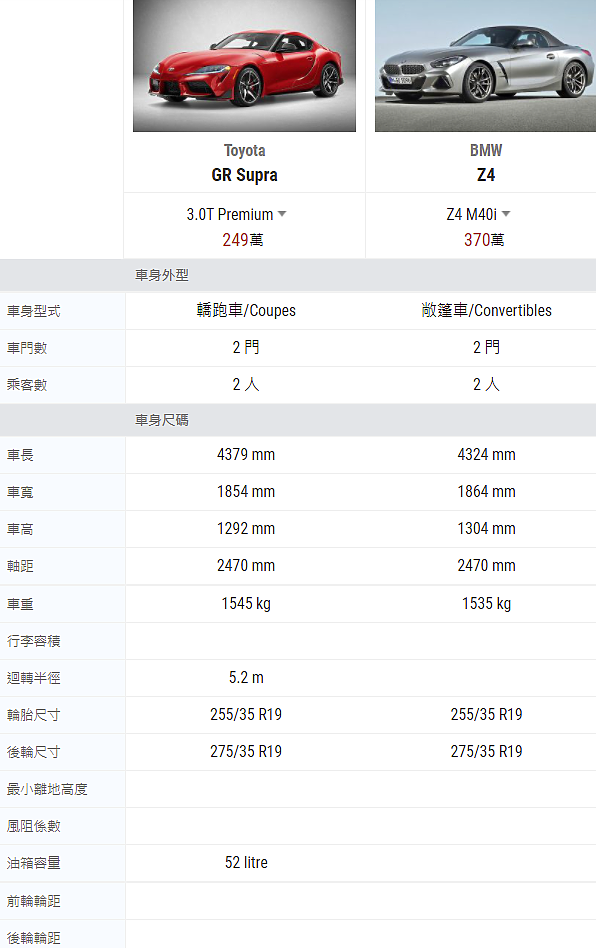Click the 車門數 row label

[x=27, y=348]
